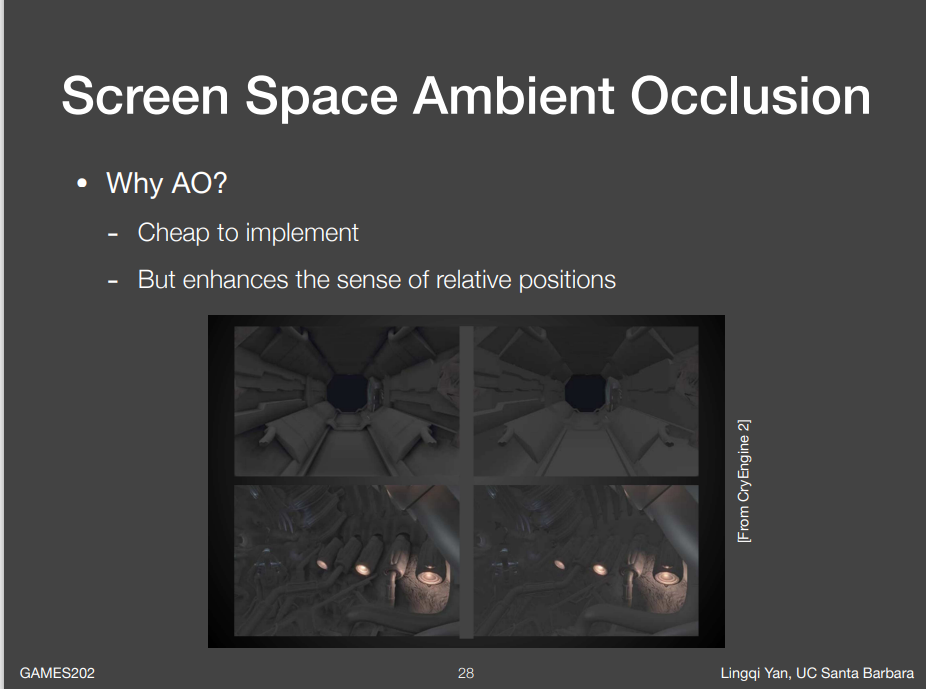Select the 'Cheap to implement' line
926x689 pixels.
[x=248, y=233]
